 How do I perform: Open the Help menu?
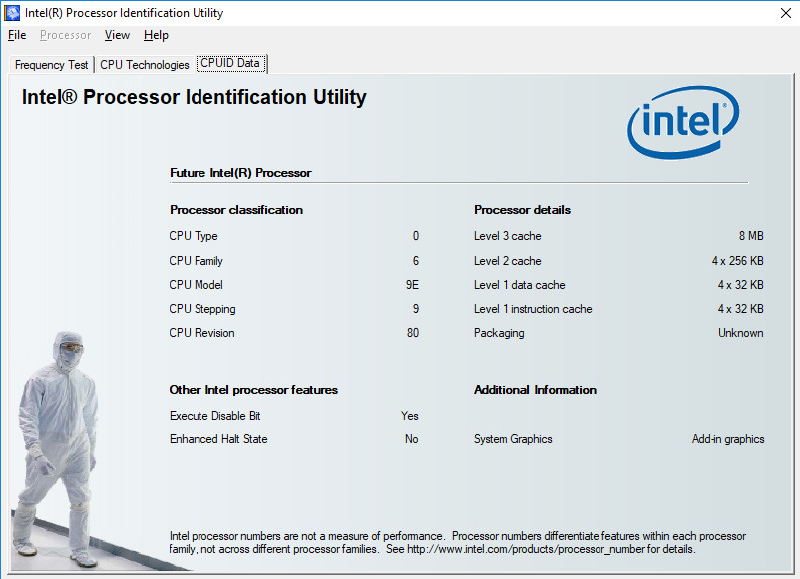coord(156,35)
